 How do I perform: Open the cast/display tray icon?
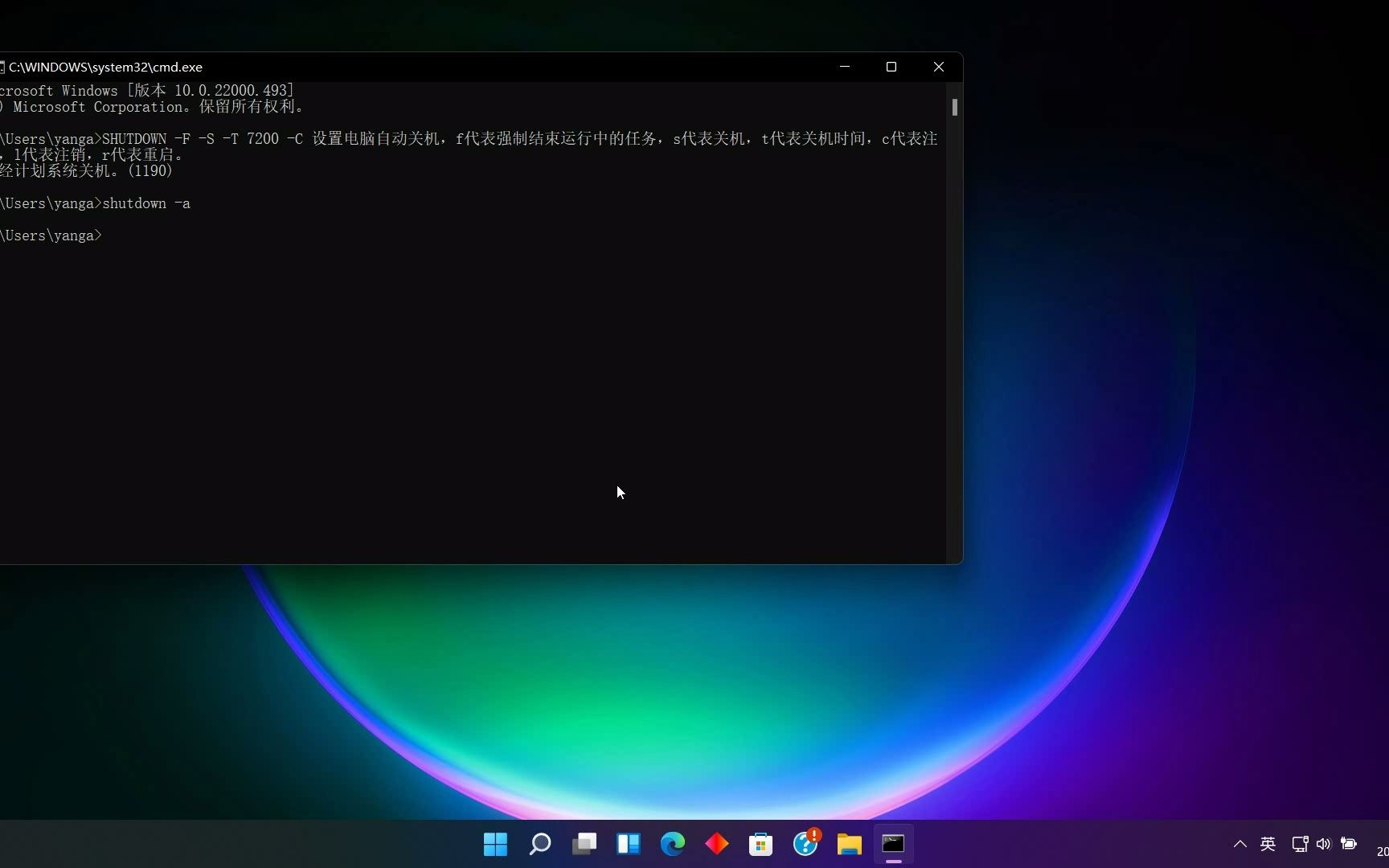click(1300, 844)
